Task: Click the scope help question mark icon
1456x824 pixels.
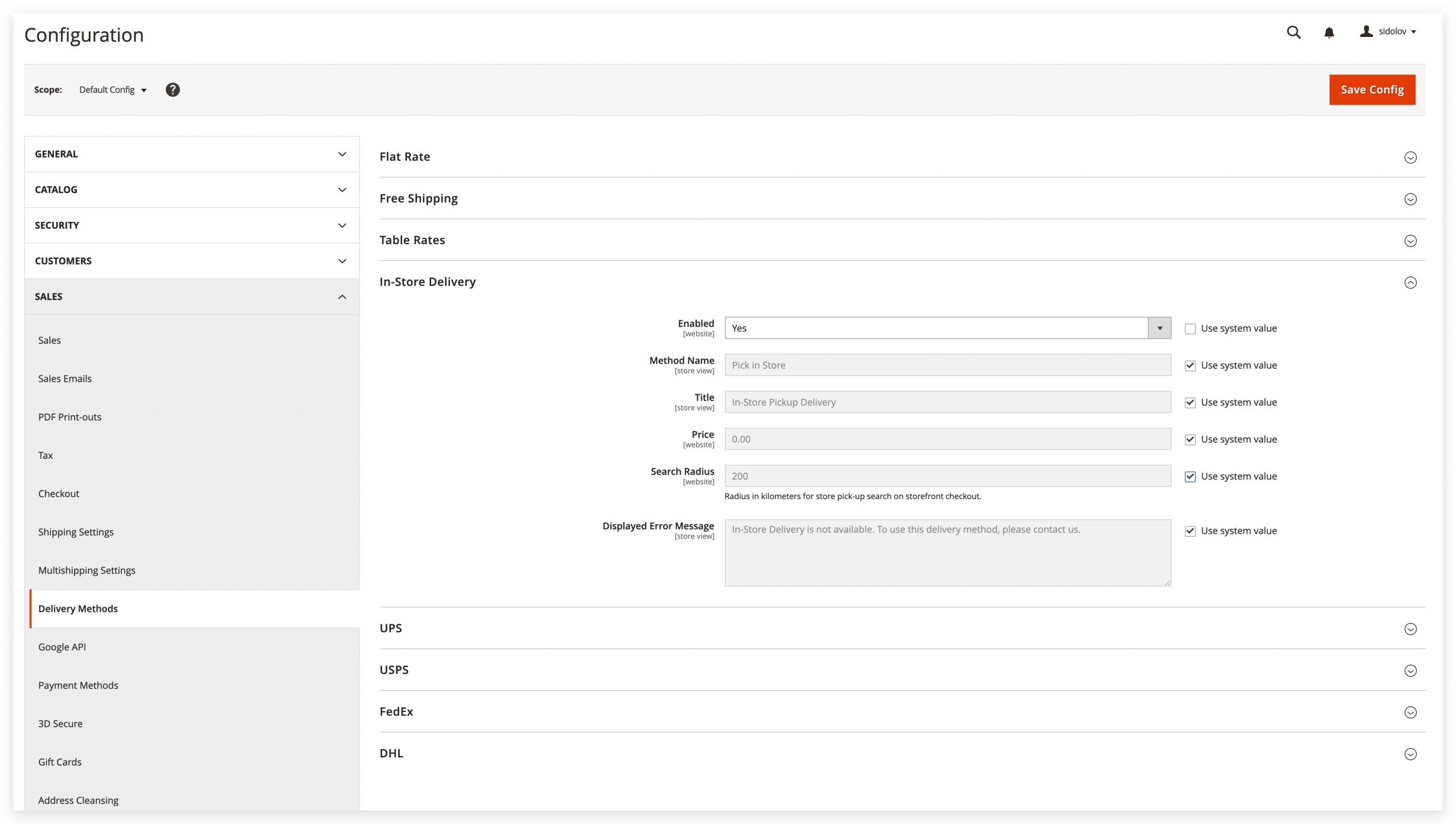Action: click(x=172, y=90)
